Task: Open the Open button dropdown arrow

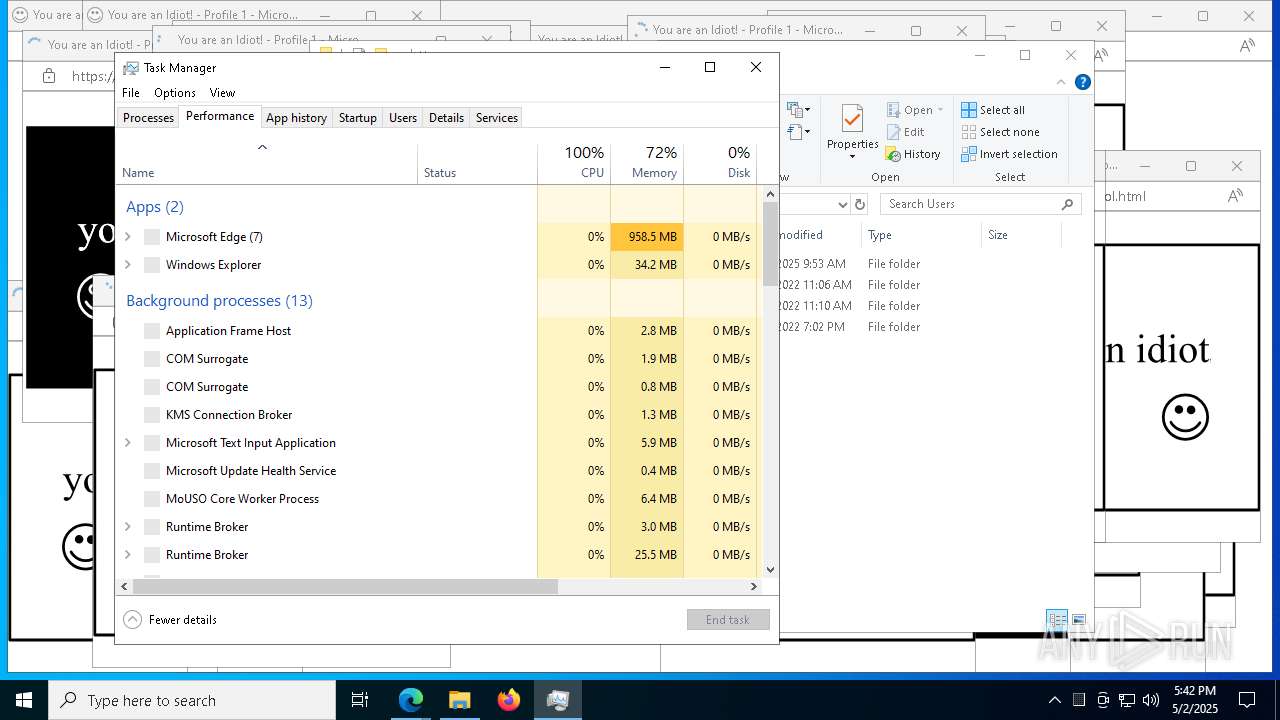Action: [941, 110]
